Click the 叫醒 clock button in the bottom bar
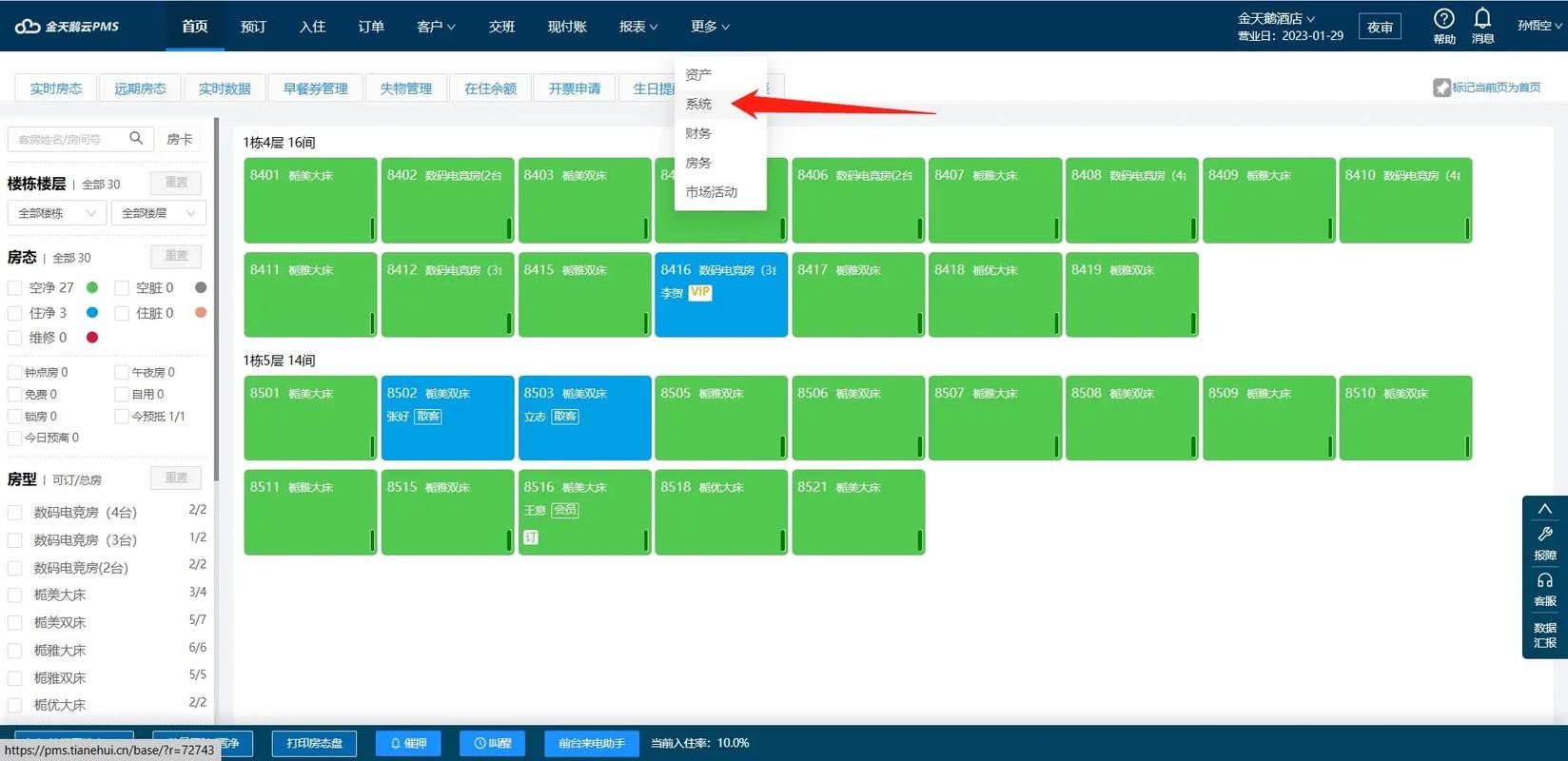The width and height of the screenshot is (1568, 761). (493, 743)
